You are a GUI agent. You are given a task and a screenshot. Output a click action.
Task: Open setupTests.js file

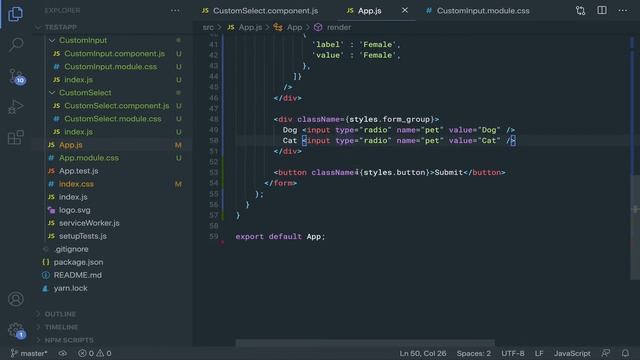tap(82, 236)
